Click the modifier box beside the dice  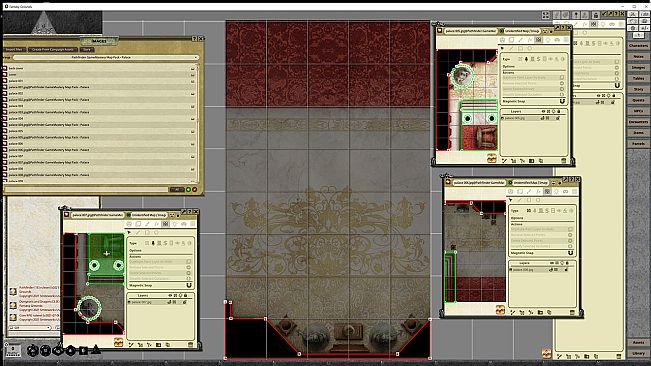click(x=12, y=350)
